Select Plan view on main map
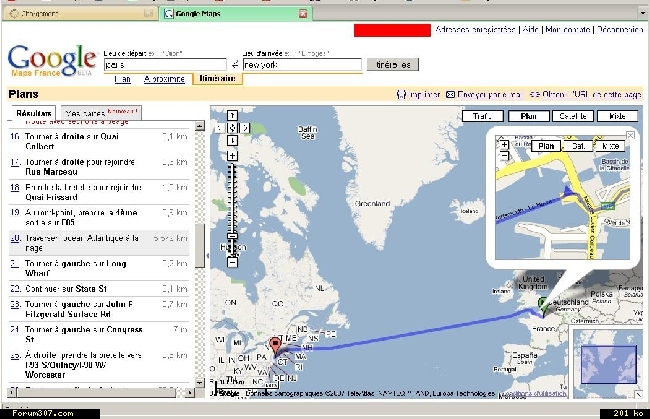The height and width of the screenshot is (419, 650). (529, 116)
